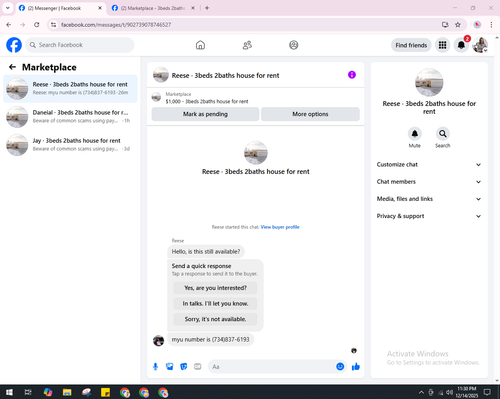The height and width of the screenshot is (399, 500).
Task: Expand Privacy & support section
Action: [x=429, y=216]
